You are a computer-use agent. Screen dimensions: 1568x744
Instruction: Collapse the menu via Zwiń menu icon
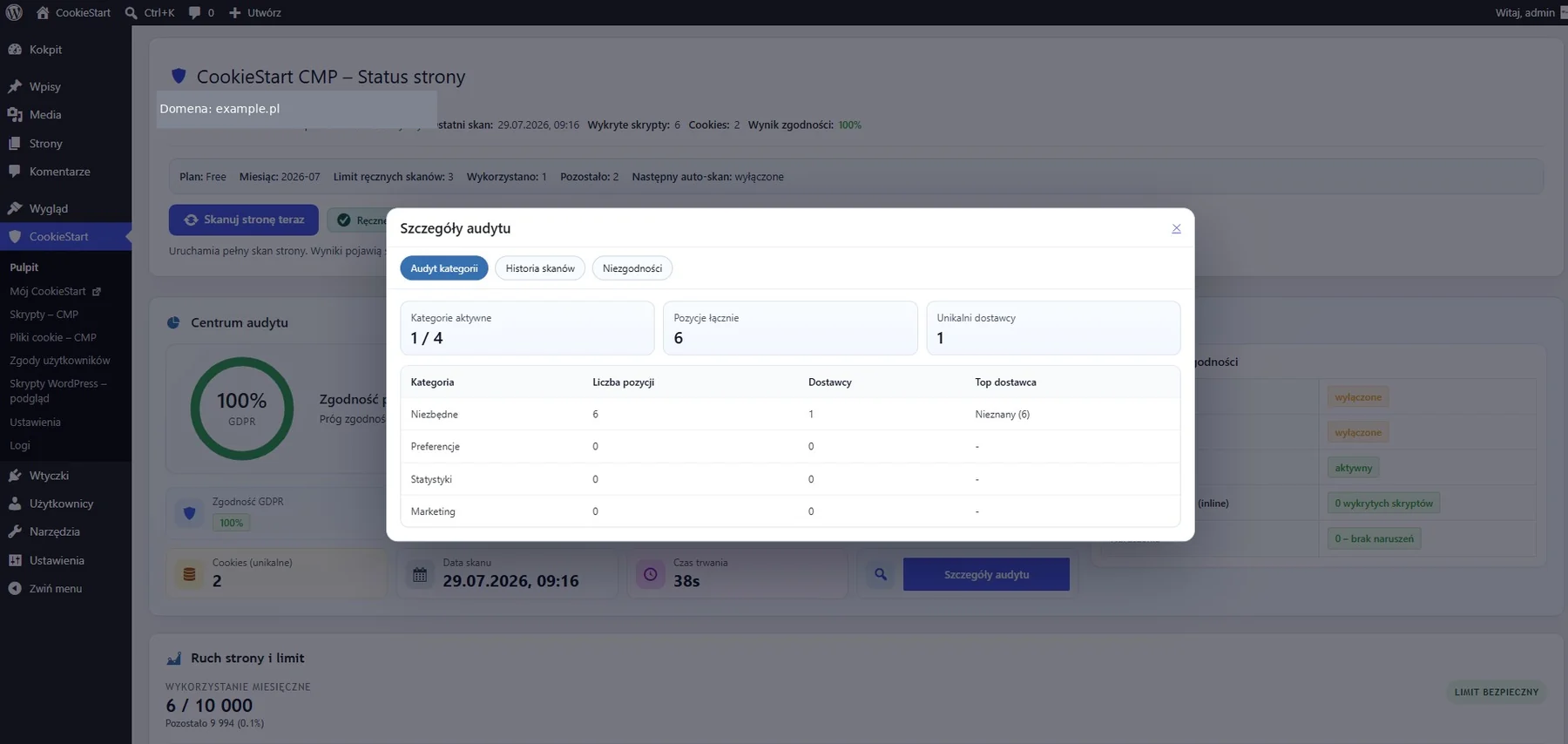click(x=15, y=588)
